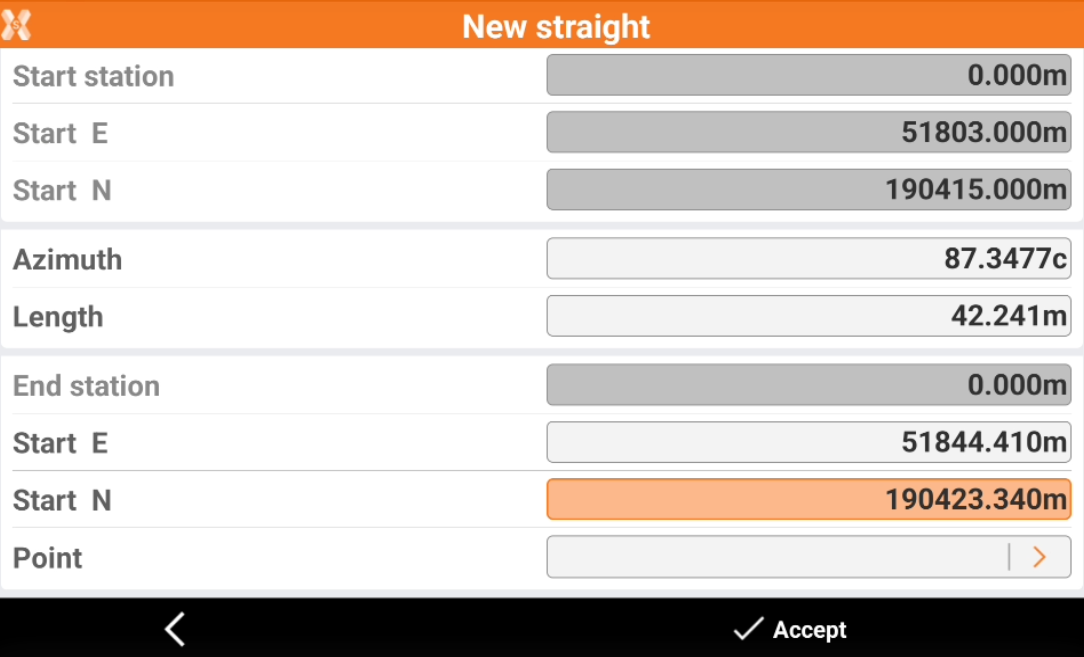The width and height of the screenshot is (1084, 657).
Task: Click the empty Point field
Action: pyautogui.click(x=776, y=557)
